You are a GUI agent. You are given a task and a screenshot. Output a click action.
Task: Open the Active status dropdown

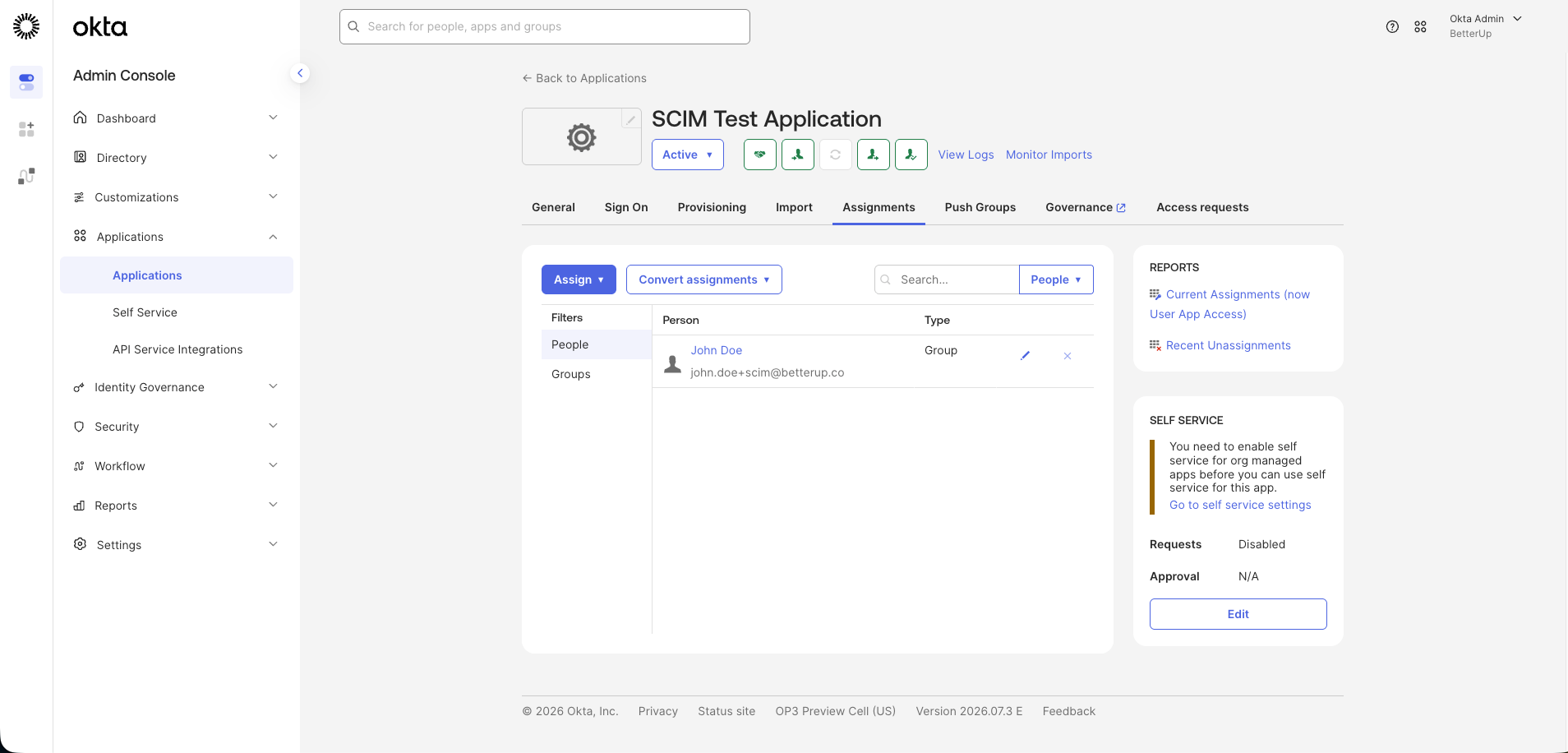(x=688, y=155)
